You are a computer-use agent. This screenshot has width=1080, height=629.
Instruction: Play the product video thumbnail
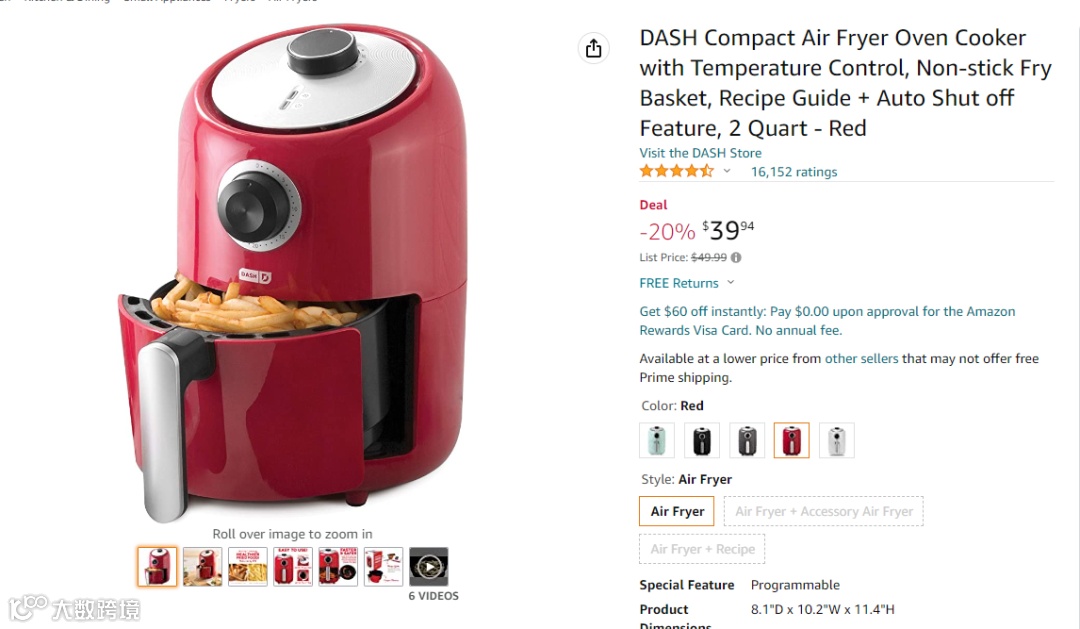click(x=428, y=567)
